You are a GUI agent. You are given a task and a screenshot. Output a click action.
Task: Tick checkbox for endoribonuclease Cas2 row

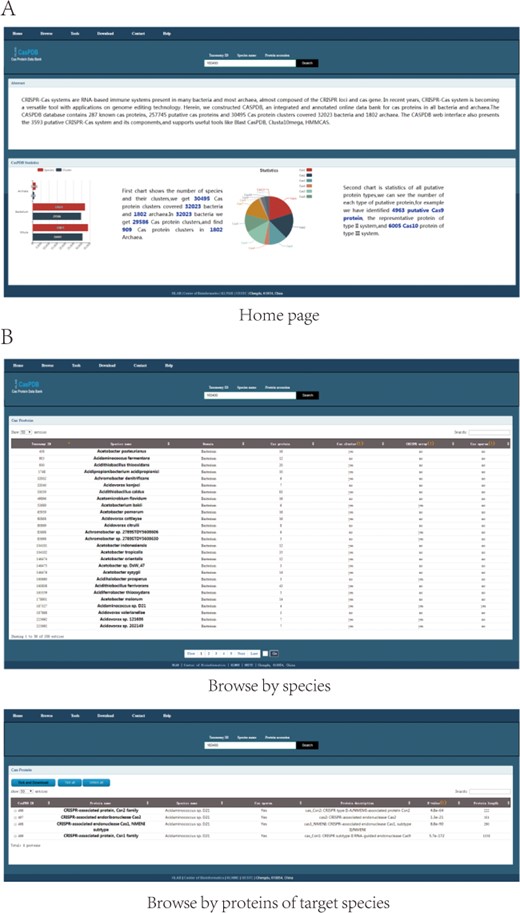coord(14,817)
